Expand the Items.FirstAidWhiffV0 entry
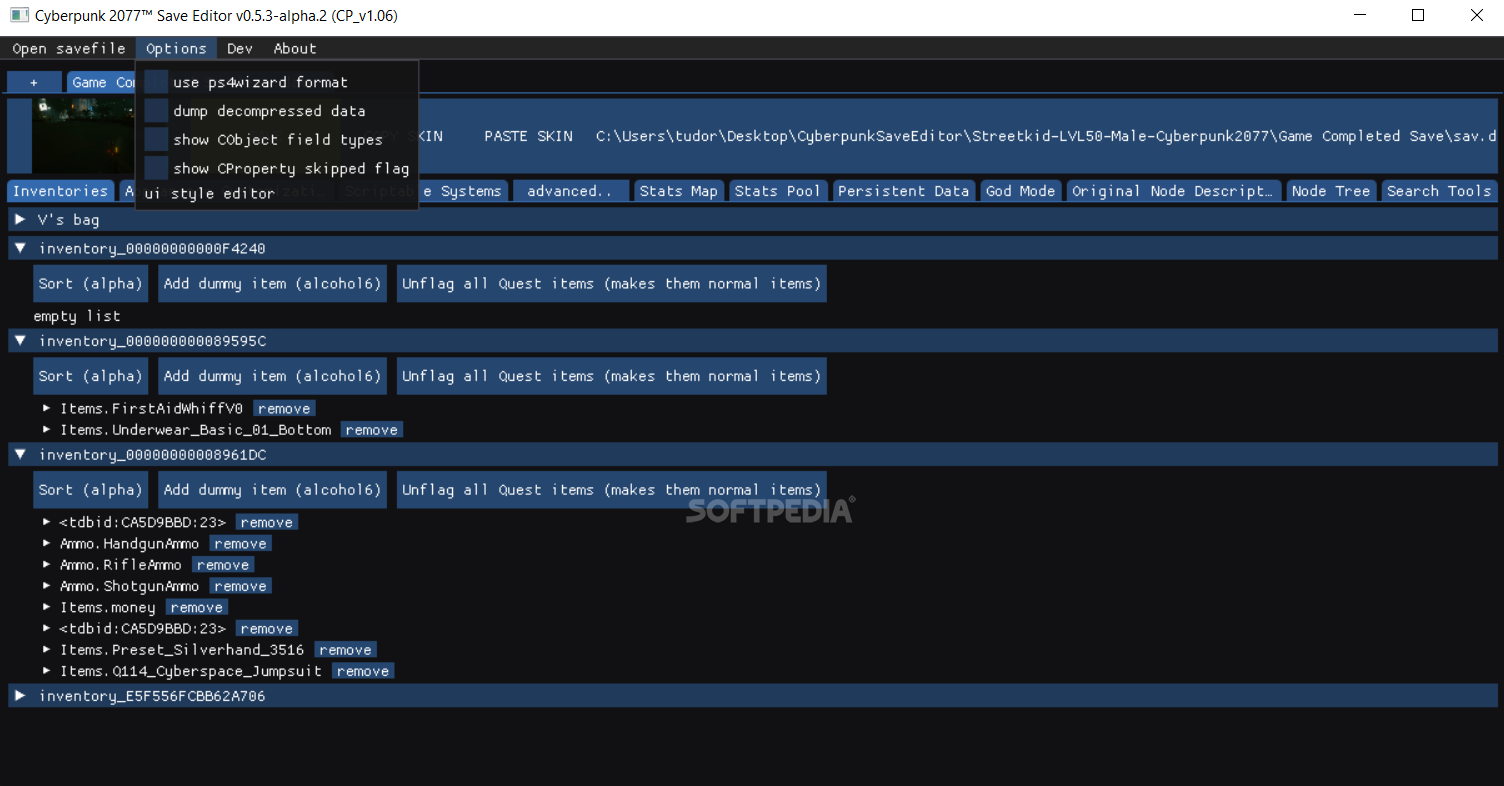1504x786 pixels. [47, 408]
